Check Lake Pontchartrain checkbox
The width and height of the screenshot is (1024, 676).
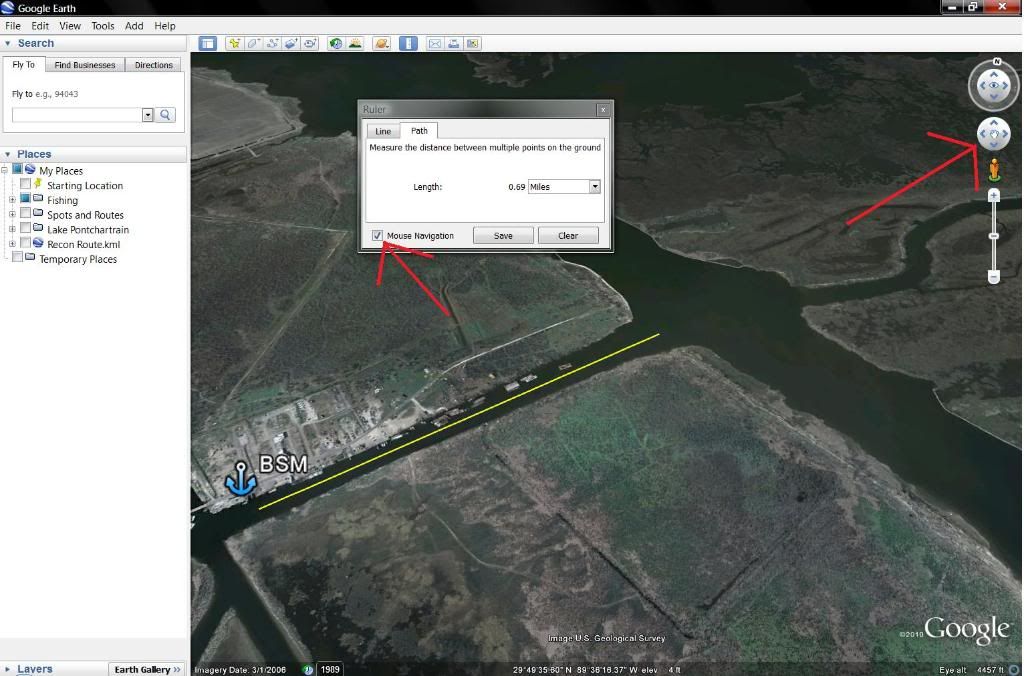pos(25,227)
